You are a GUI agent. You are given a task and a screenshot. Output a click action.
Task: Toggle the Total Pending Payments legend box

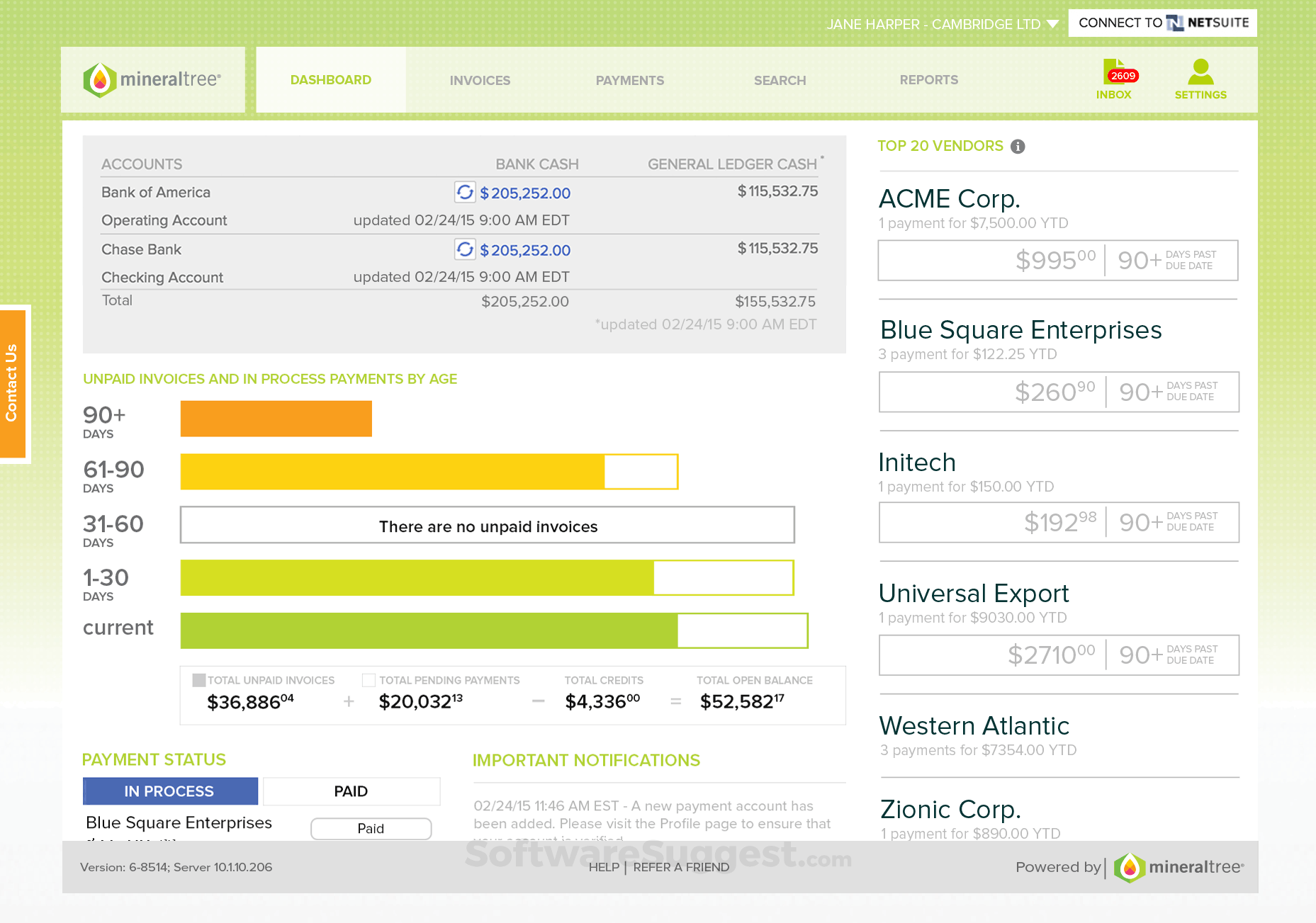[x=369, y=679]
